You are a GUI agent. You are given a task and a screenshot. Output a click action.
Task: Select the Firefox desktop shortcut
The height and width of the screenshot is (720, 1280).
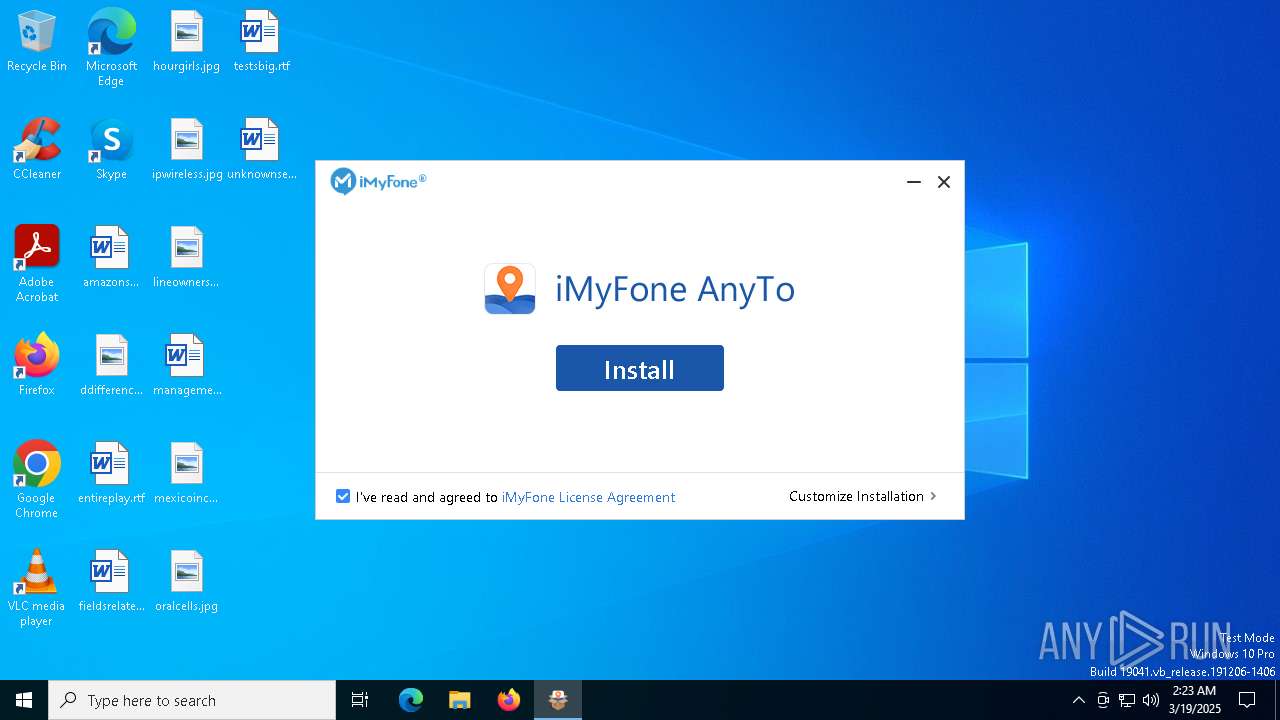pyautogui.click(x=37, y=366)
